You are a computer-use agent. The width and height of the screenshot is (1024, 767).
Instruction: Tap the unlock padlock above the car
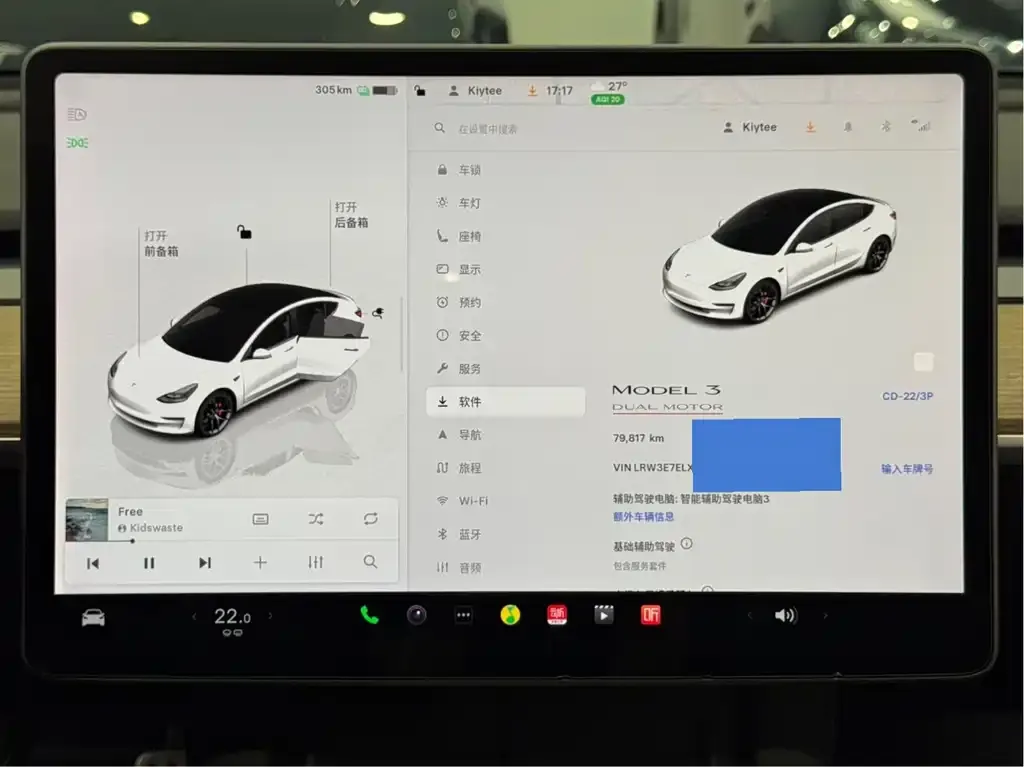pos(244,232)
